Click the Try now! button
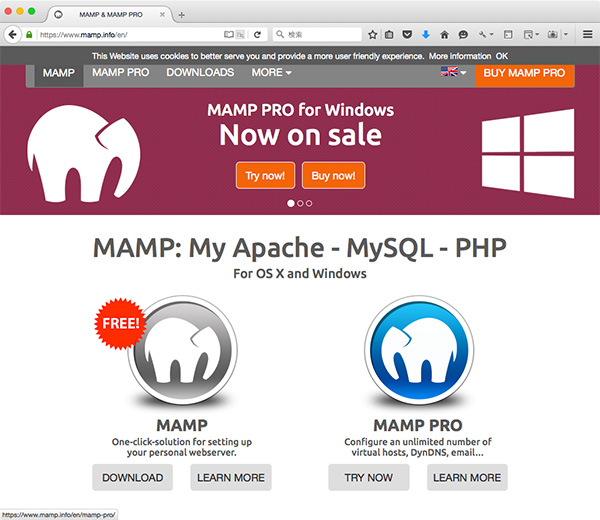600x520 pixels. [x=266, y=176]
